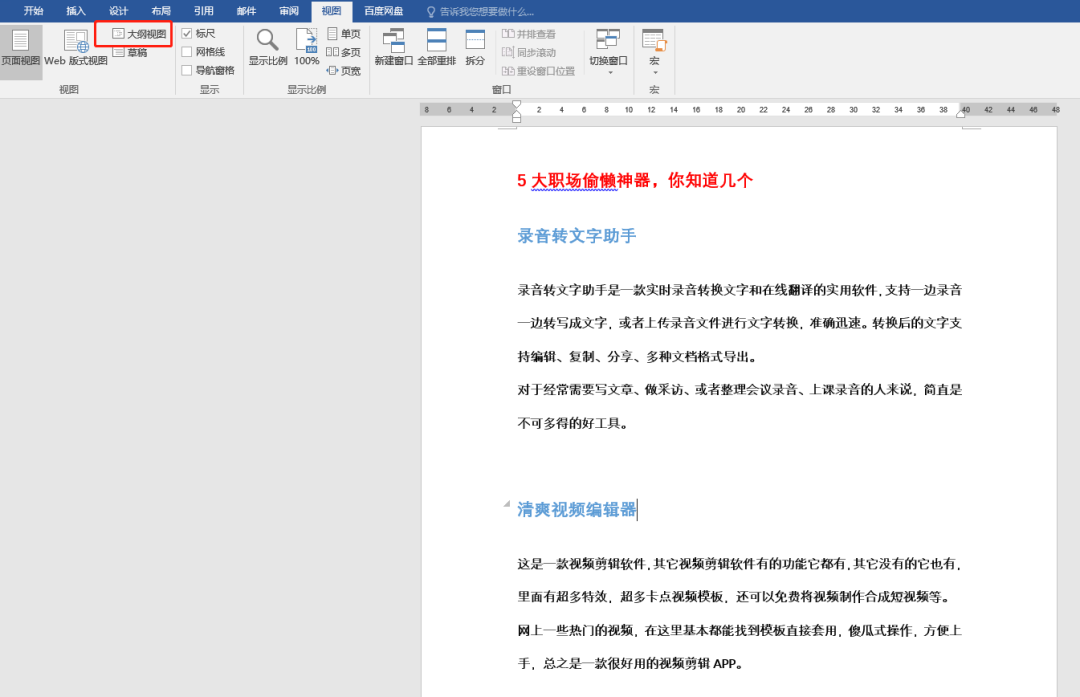Switch to Draft view (草稿)
The image size is (1080, 697).
click(x=130, y=52)
